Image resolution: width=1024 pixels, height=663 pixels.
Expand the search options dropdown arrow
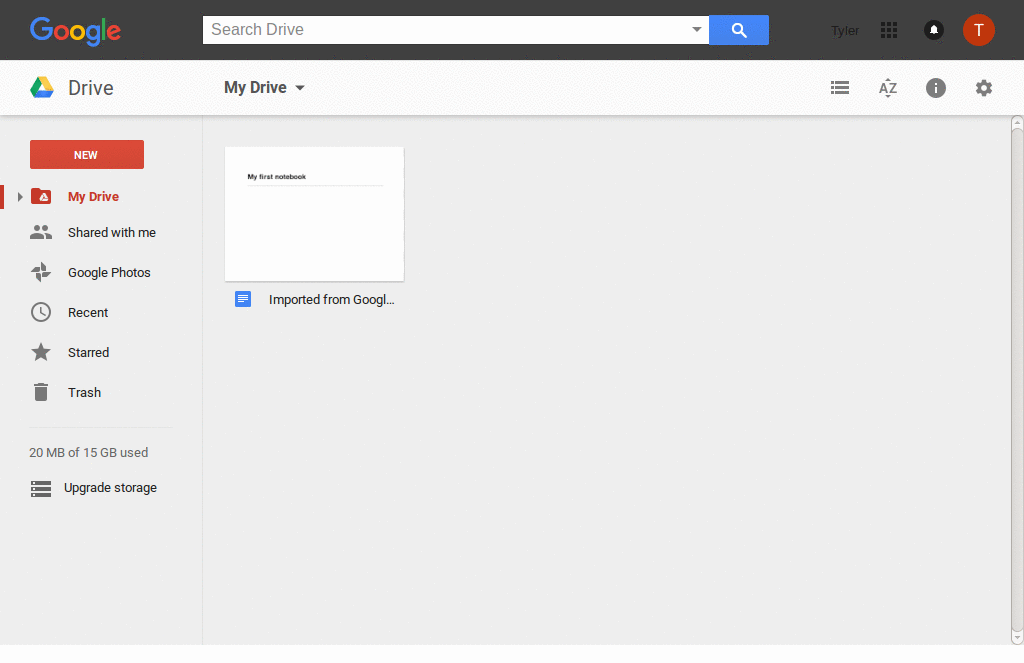[697, 29]
